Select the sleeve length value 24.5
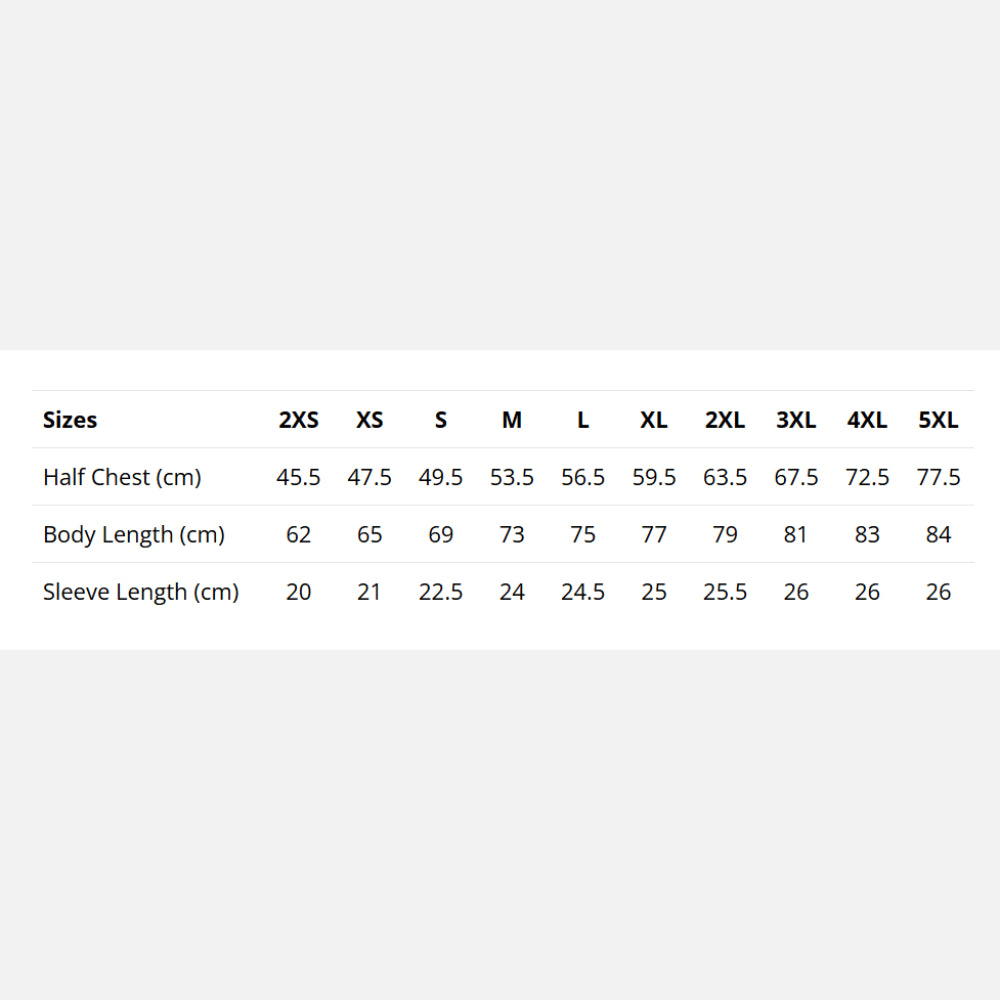The image size is (1000, 1000). [x=583, y=592]
